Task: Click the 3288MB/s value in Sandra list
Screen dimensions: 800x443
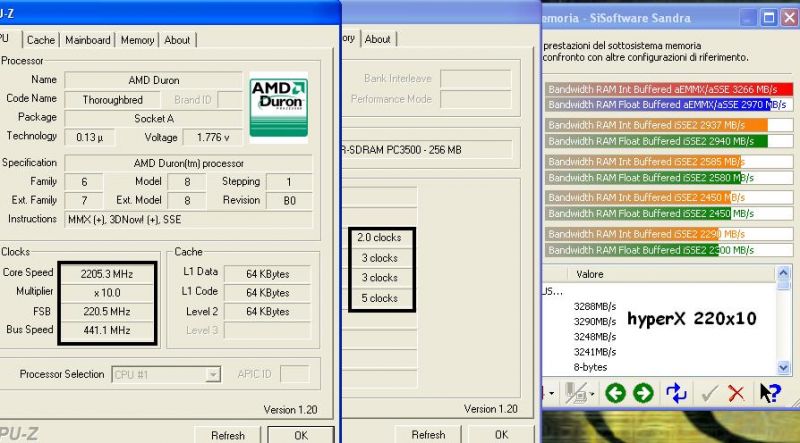Action: coord(594,307)
